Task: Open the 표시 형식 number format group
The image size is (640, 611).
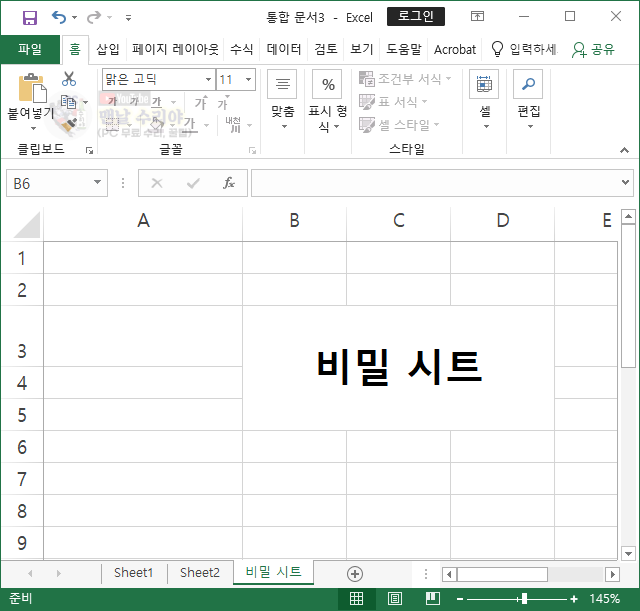Action: (328, 100)
